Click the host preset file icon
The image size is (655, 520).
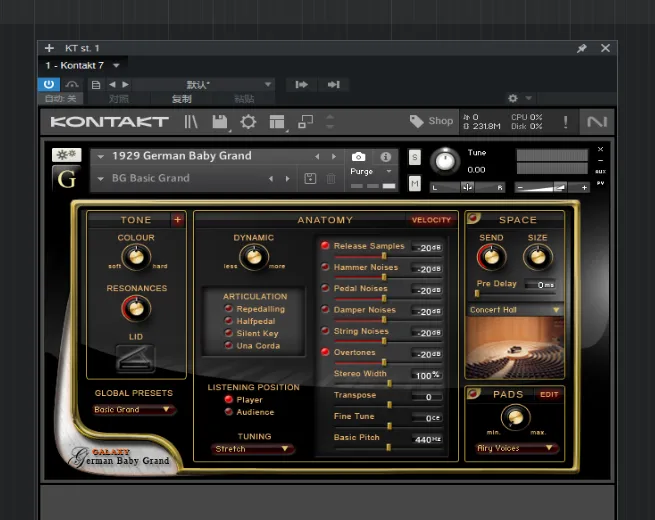point(96,85)
